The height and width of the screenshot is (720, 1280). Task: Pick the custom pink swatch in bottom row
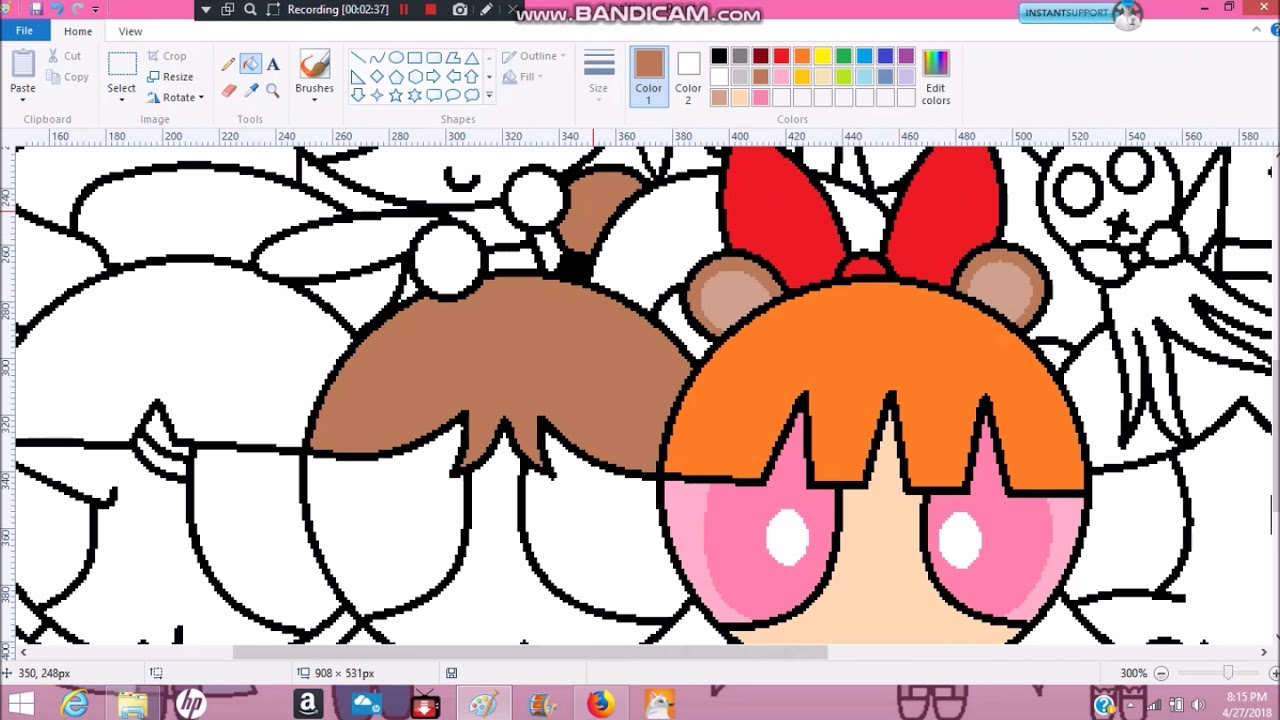click(x=761, y=97)
